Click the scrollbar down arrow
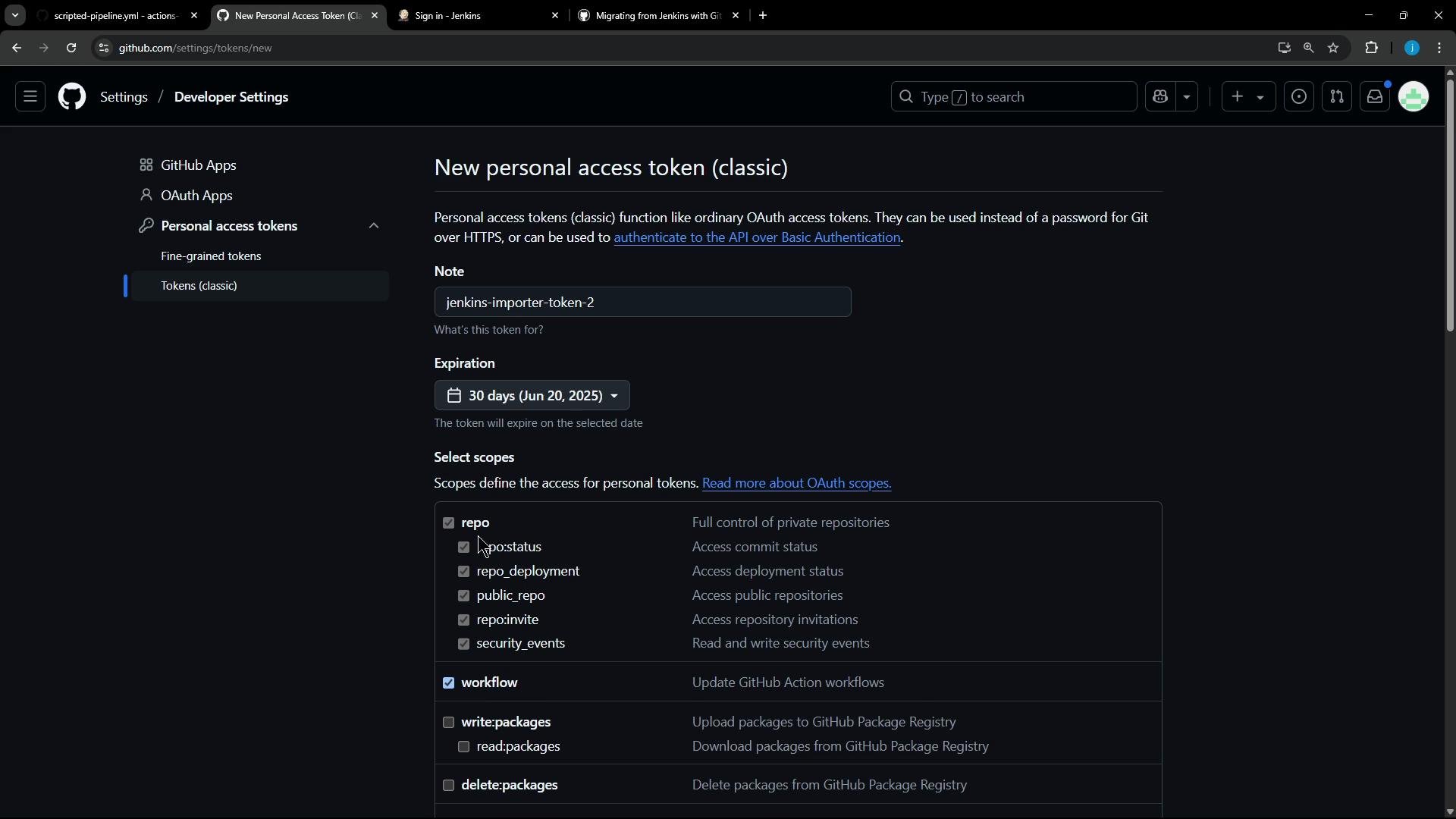Image resolution: width=1456 pixels, height=819 pixels. 1449,811
